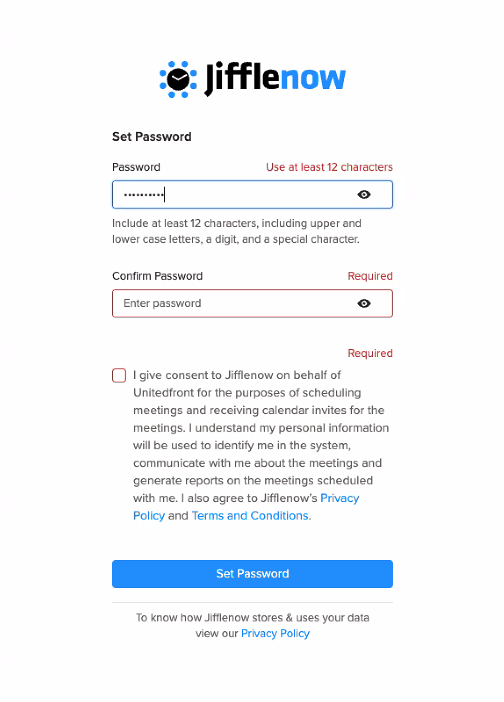The image size is (504, 702).
Task: Click the Jifflenow wordmark text
Action: [x=275, y=78]
